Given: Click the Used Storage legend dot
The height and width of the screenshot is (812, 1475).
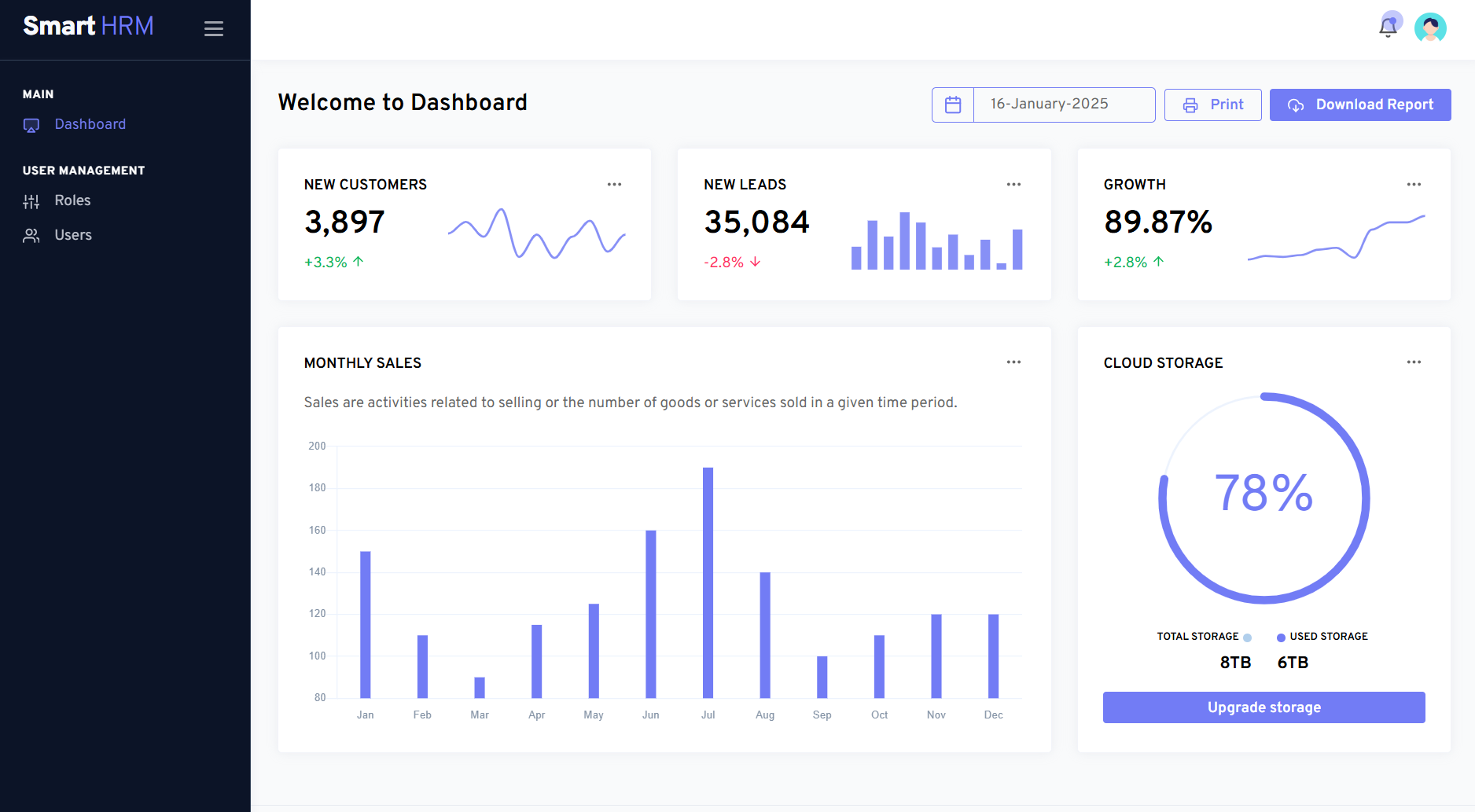Looking at the screenshot, I should click(1281, 637).
